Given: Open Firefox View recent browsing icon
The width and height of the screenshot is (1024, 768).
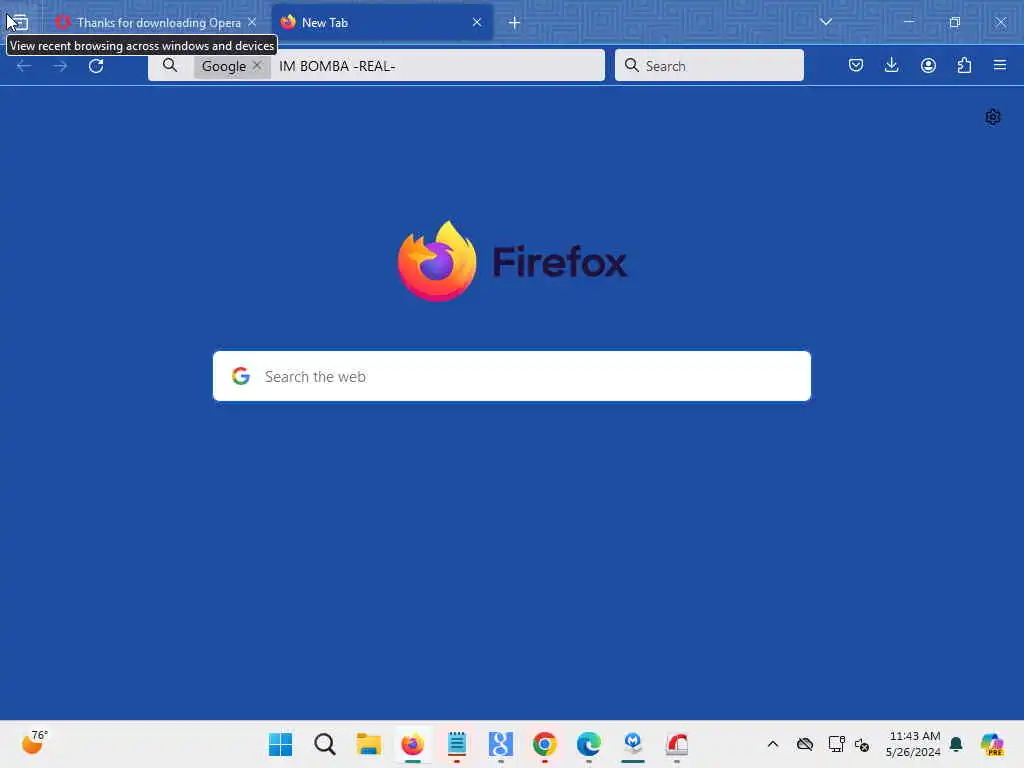Looking at the screenshot, I should (x=19, y=22).
